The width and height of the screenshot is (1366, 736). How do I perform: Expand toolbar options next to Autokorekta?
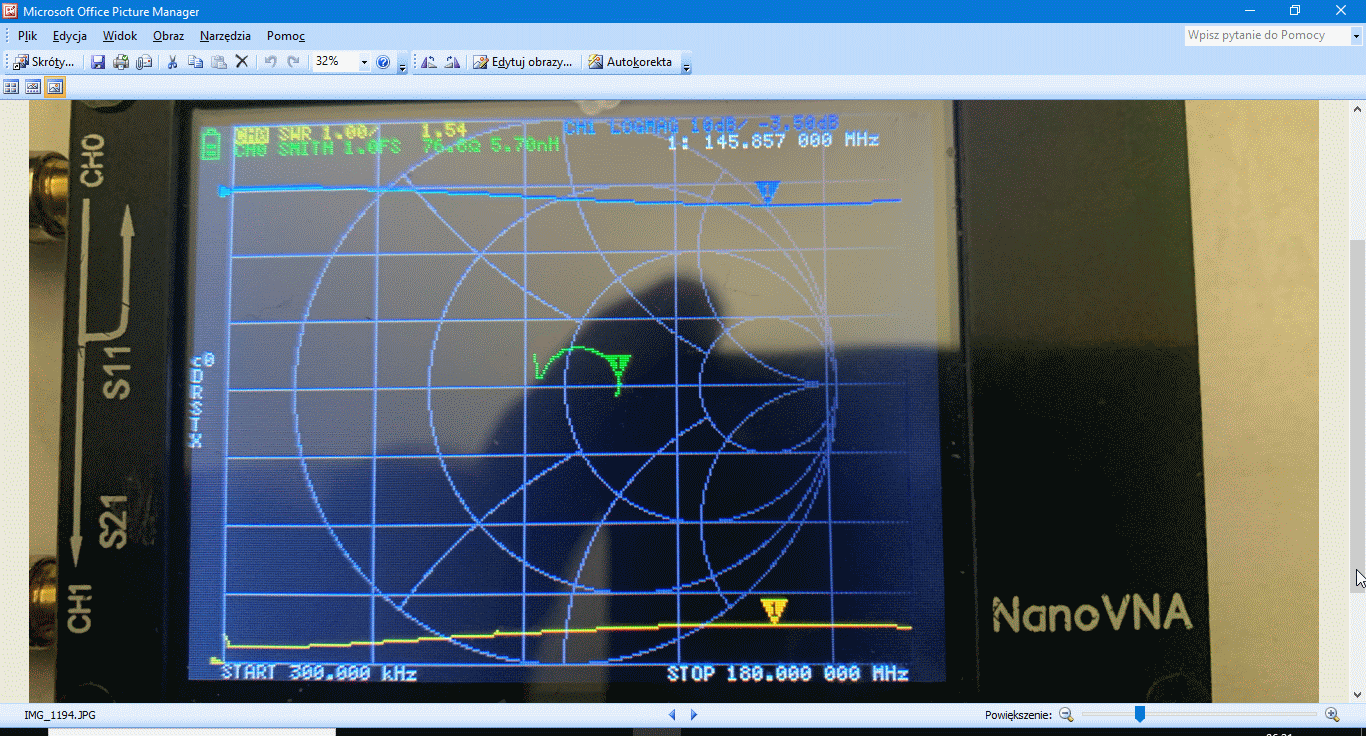coord(686,66)
